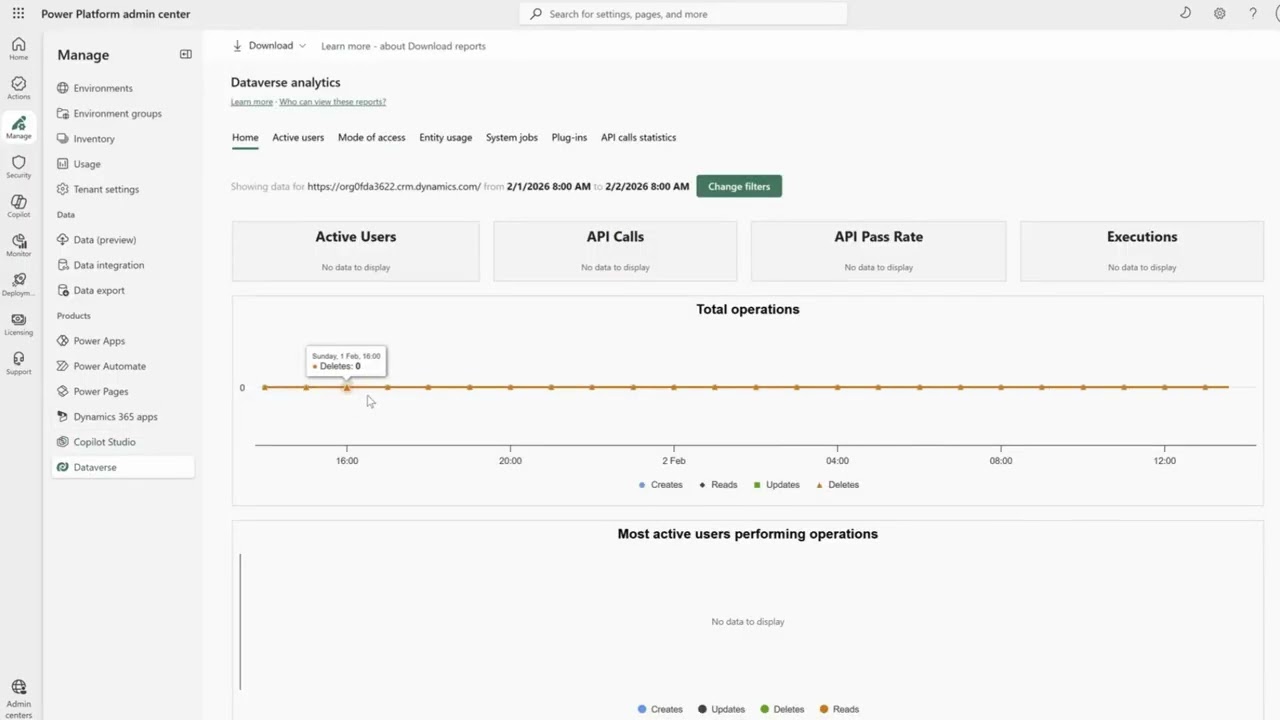1280x720 pixels.
Task: Expand the Download dropdown
Action: 269,46
